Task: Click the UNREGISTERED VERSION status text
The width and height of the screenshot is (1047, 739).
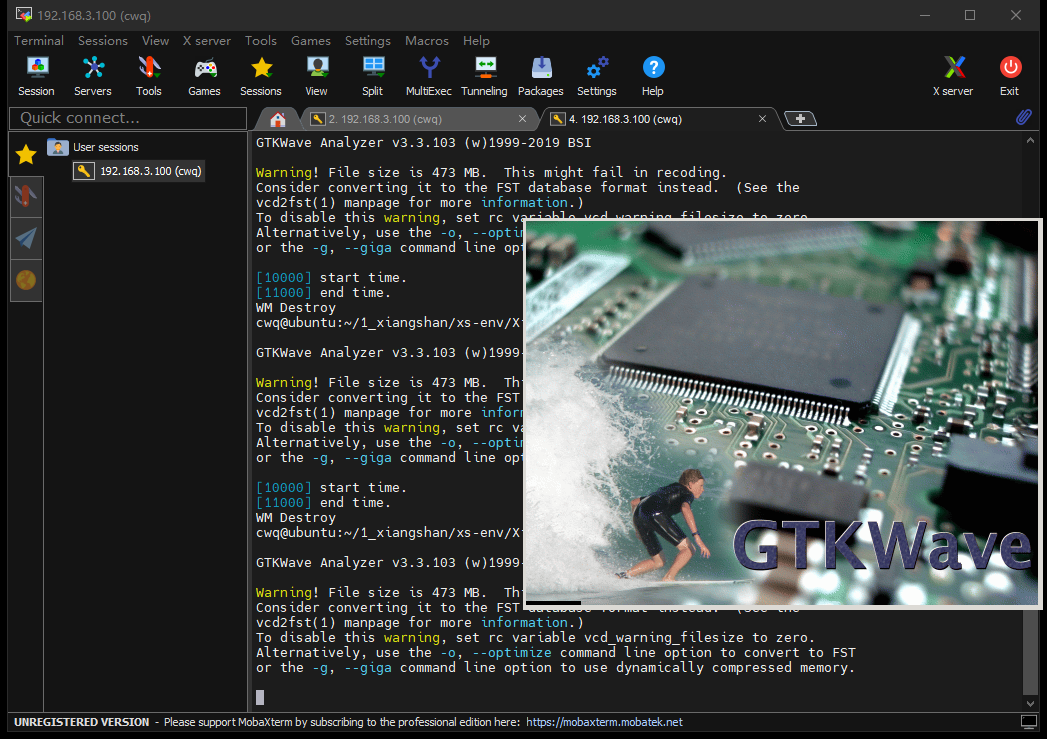Action: (81, 722)
